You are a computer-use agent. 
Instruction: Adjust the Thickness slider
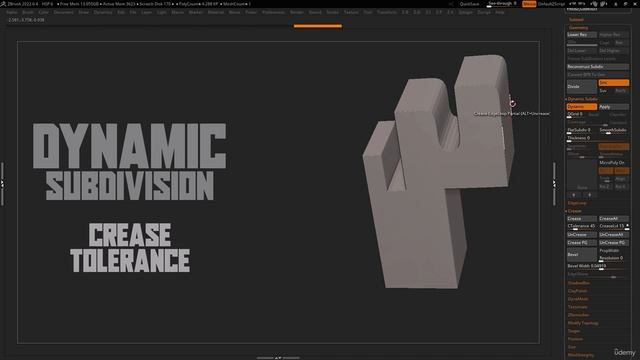[598, 139]
